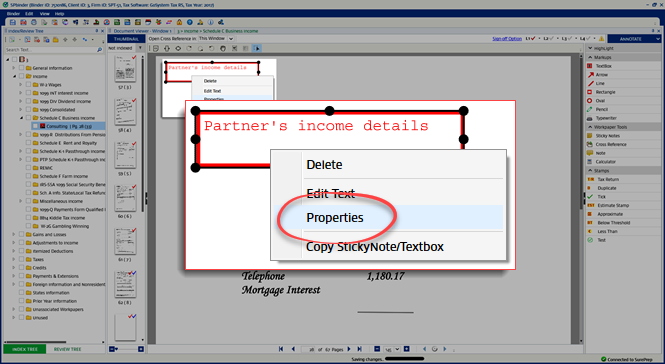Tick the 1099 DIV Dividend Income checkbox

point(28,101)
